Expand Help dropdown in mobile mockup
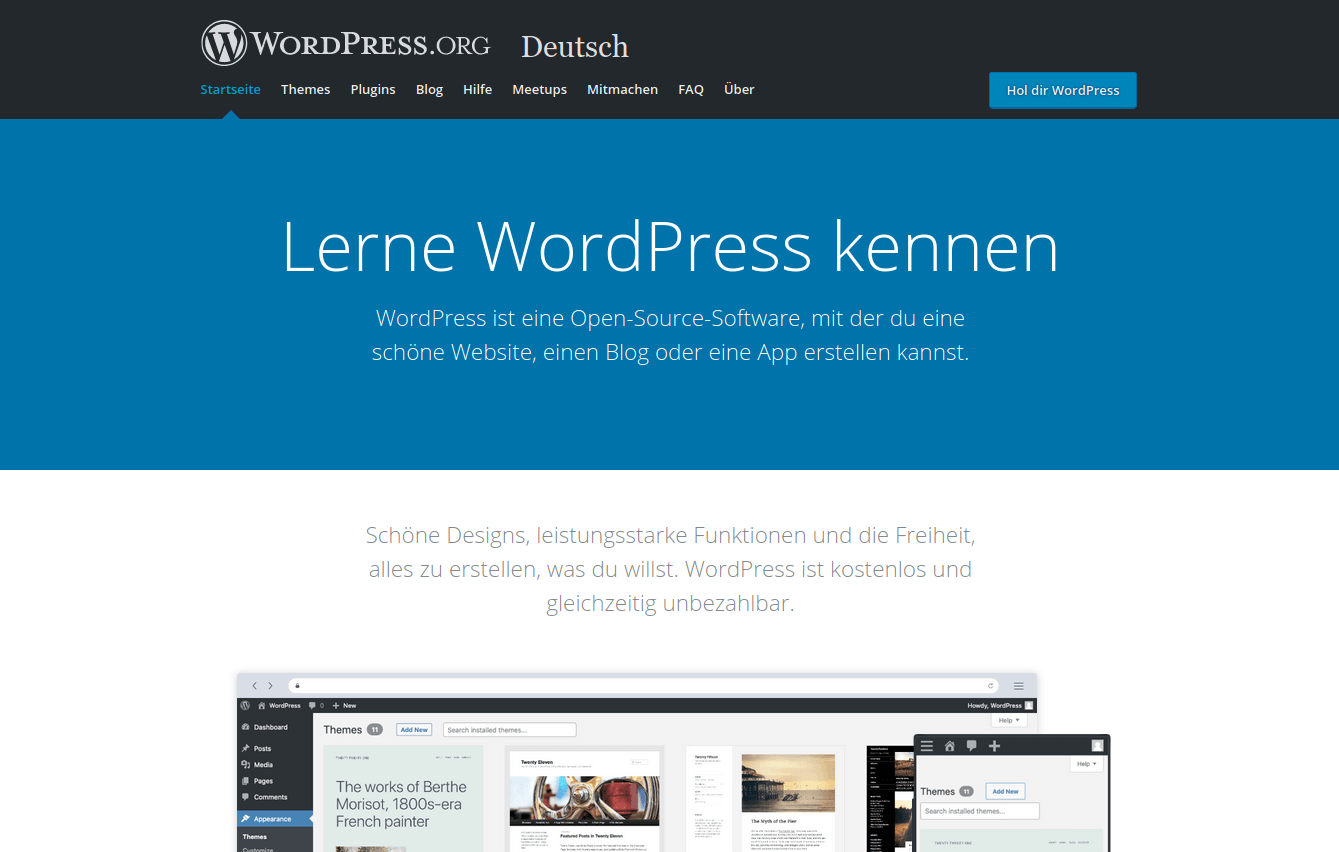1339x852 pixels. click(x=1086, y=764)
